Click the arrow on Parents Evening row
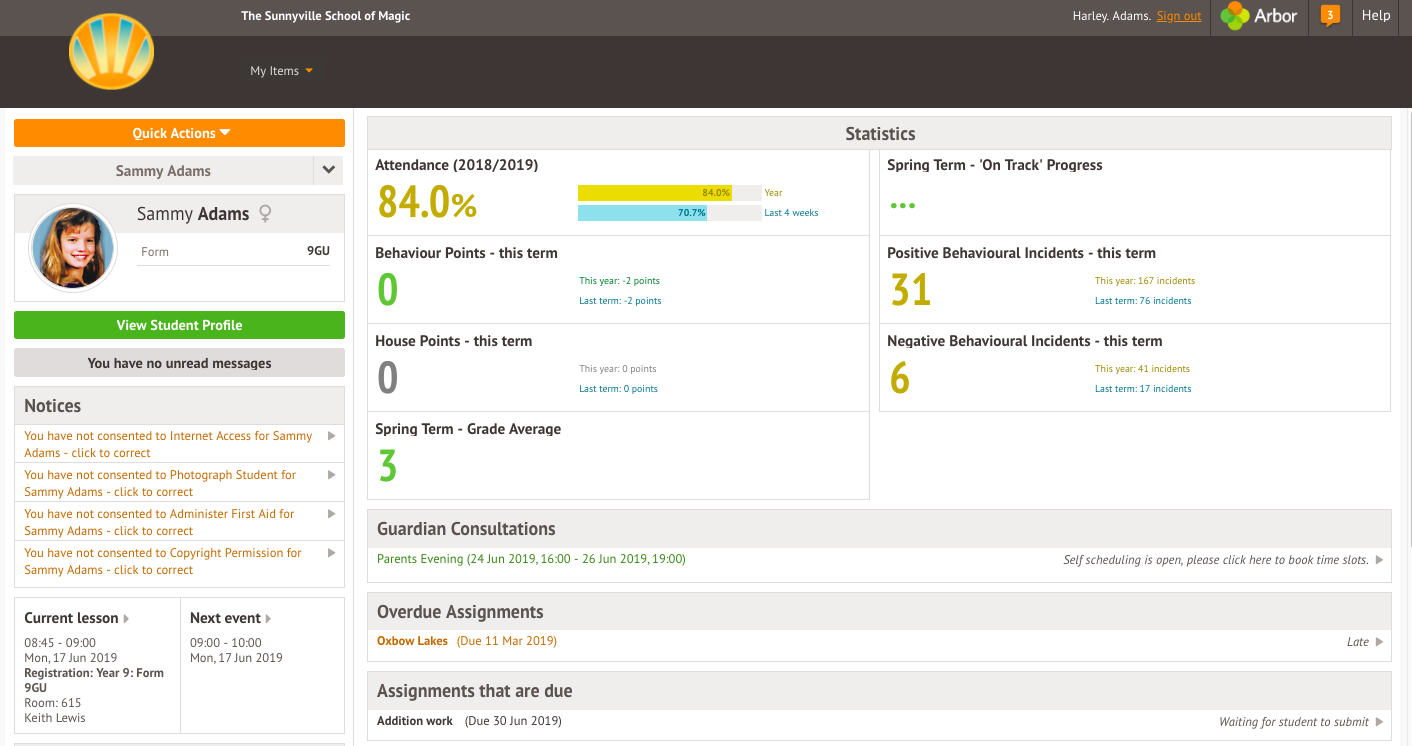The image size is (1412, 746). coord(1380,560)
